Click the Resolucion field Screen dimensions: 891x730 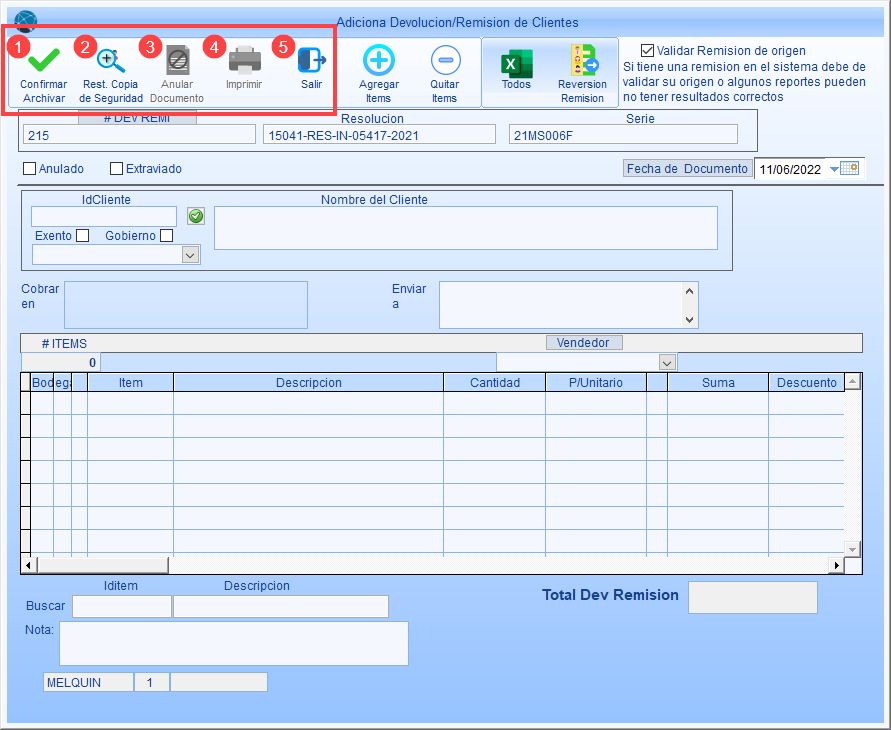(x=379, y=135)
